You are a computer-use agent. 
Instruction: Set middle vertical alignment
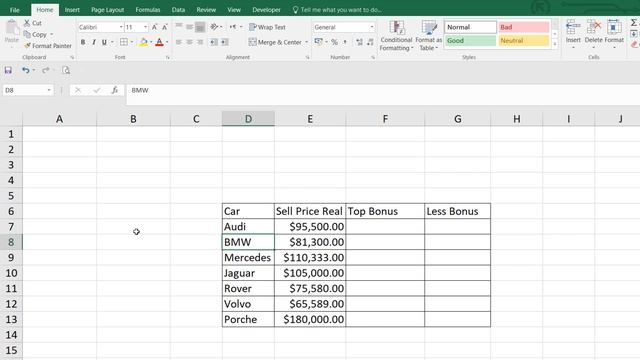click(x=189, y=27)
